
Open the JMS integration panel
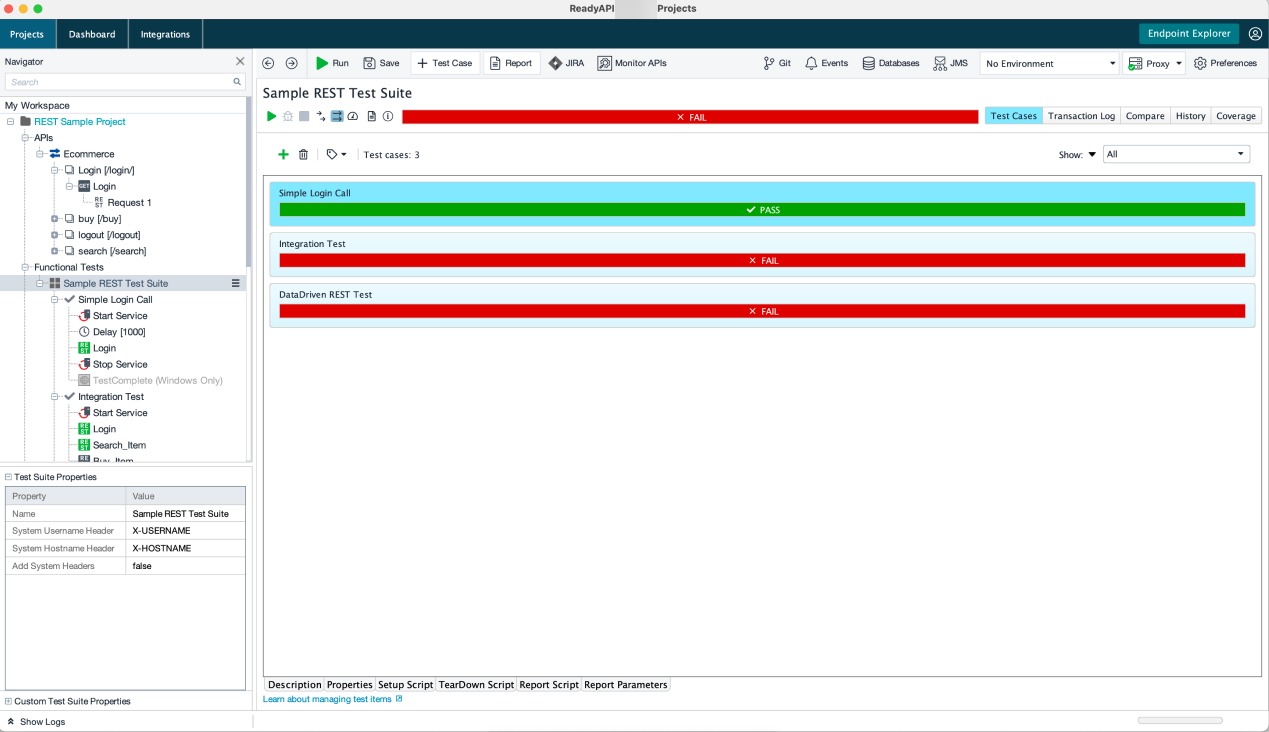(x=949, y=62)
